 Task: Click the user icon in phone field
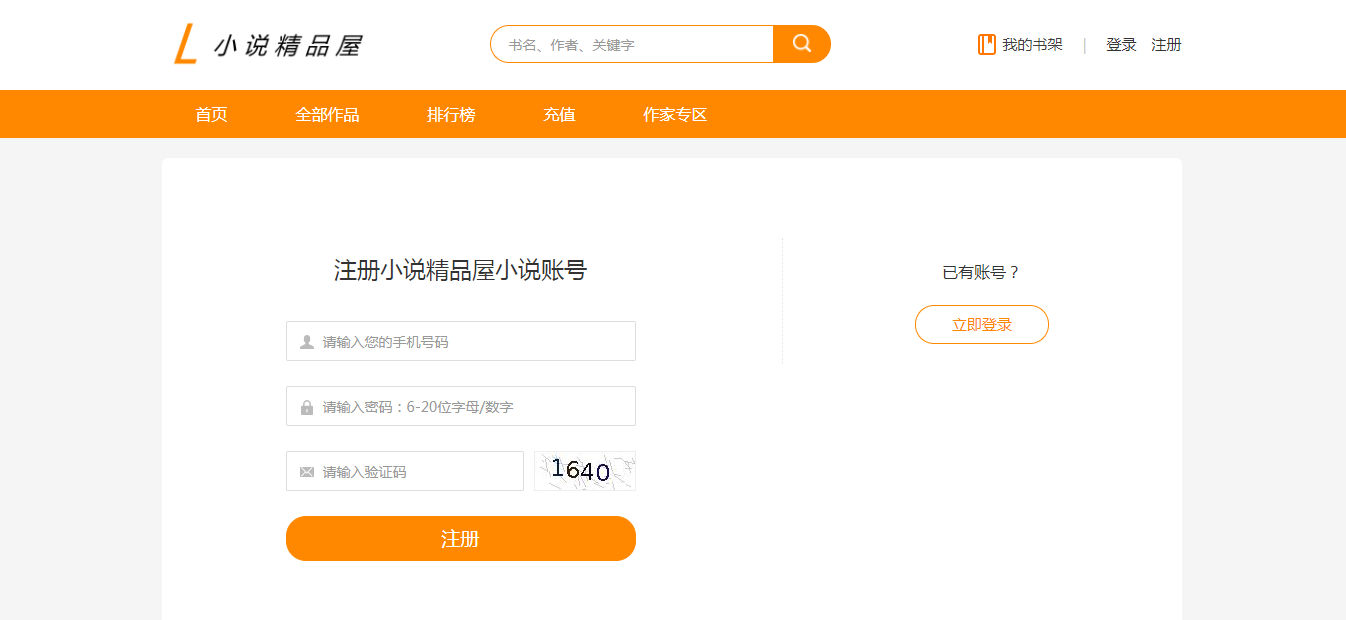tap(307, 342)
